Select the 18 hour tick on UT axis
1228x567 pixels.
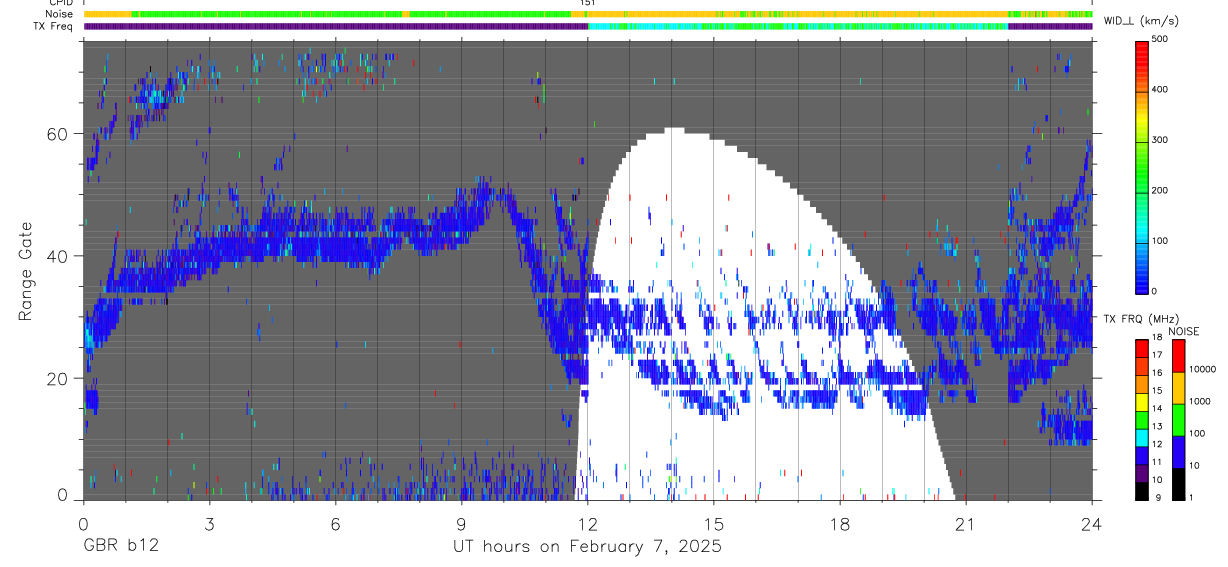coord(840,523)
